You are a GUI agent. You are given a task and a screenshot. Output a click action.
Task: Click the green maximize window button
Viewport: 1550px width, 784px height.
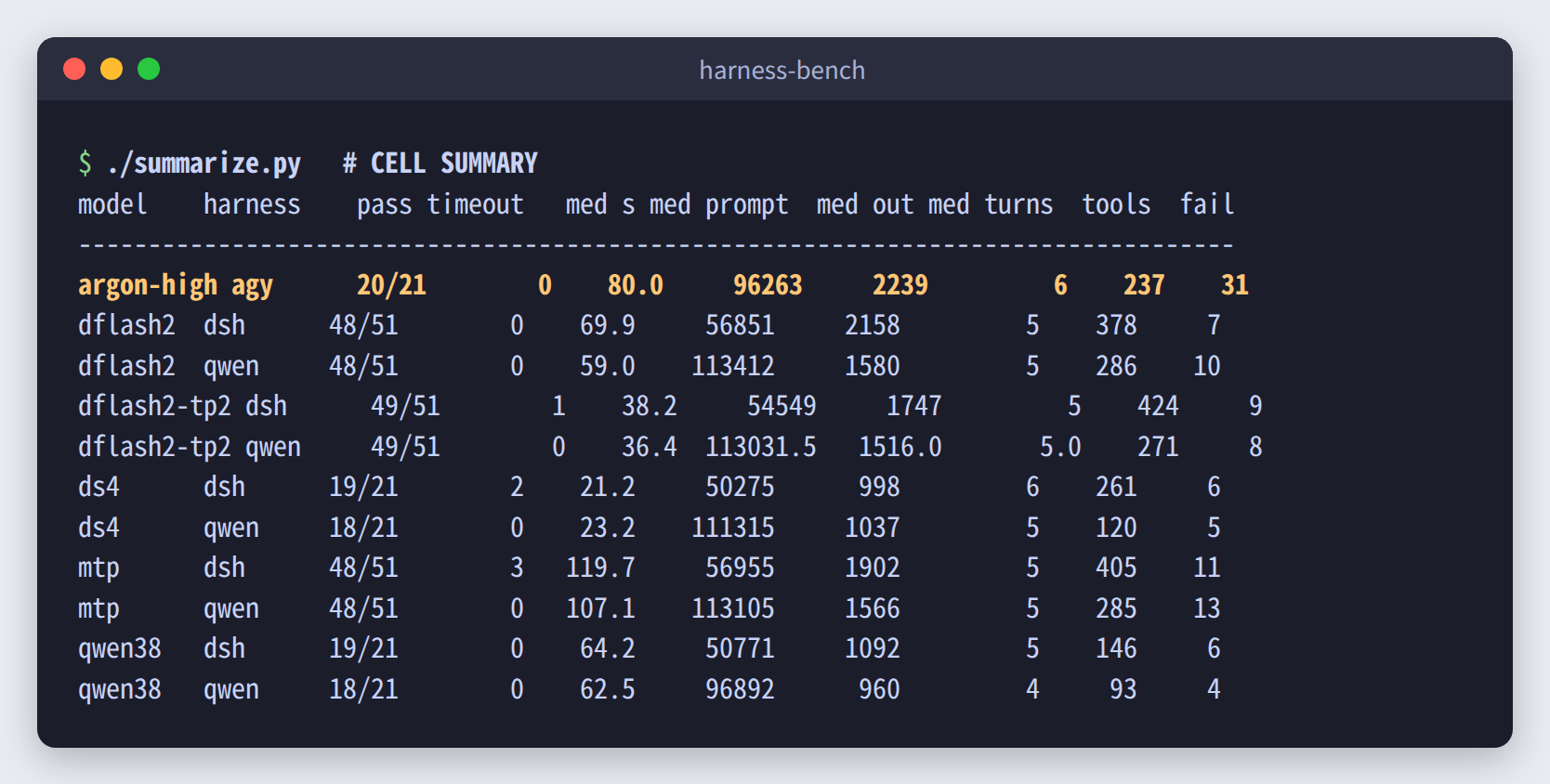click(x=149, y=69)
